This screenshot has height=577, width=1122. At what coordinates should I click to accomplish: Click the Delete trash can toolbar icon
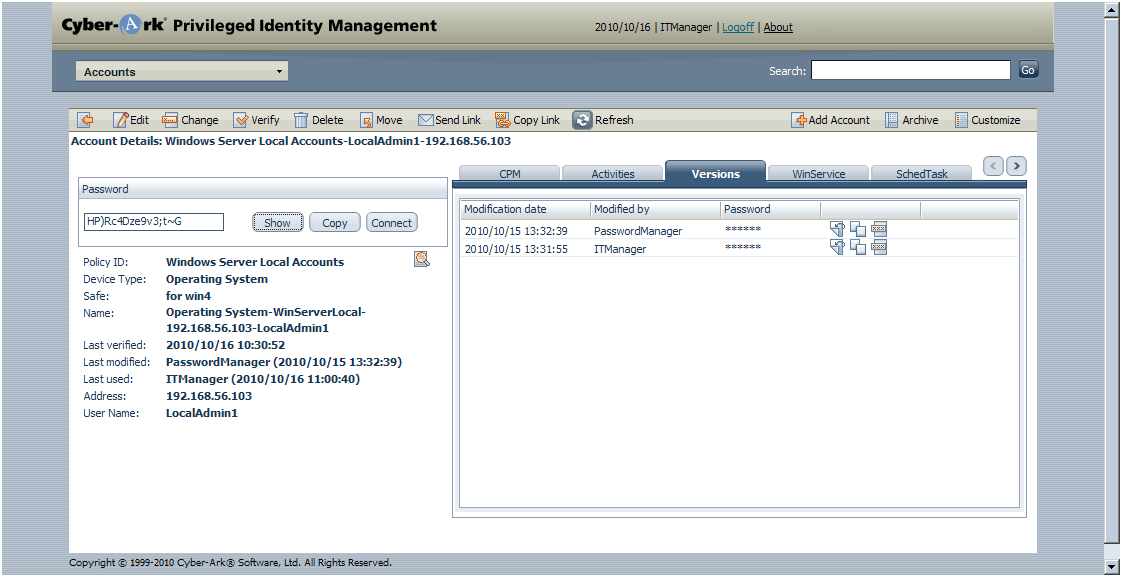coord(301,120)
